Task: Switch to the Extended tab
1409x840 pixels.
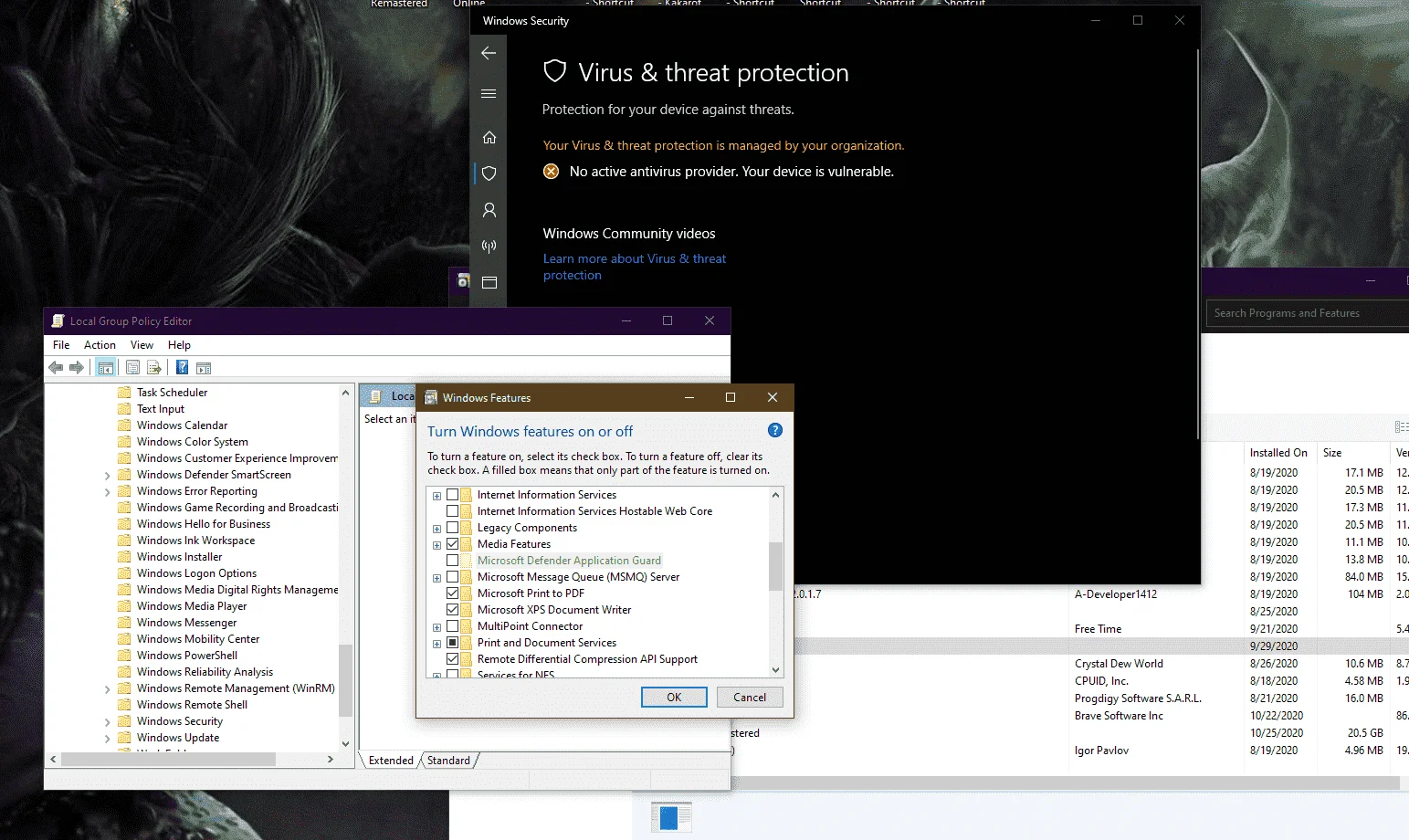Action: point(391,761)
